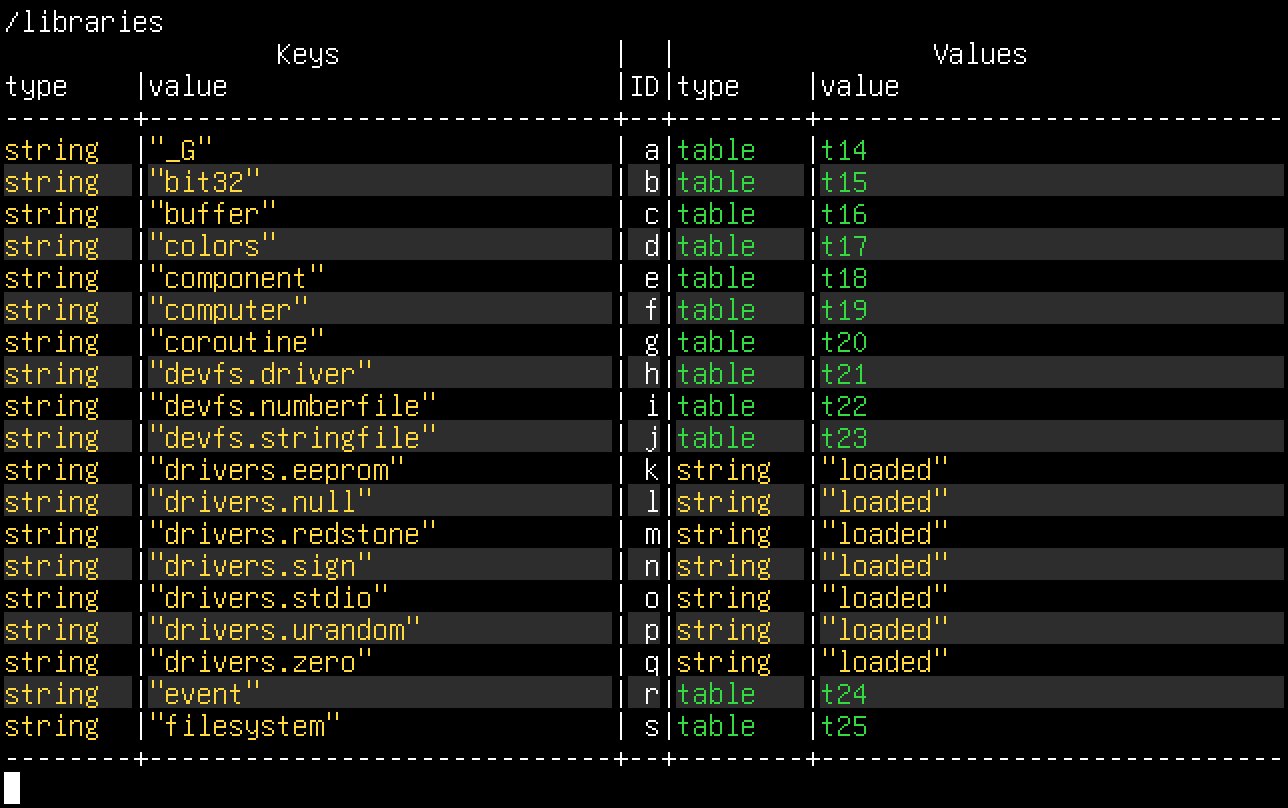Open table value t22
1288x808 pixels.
click(844, 406)
